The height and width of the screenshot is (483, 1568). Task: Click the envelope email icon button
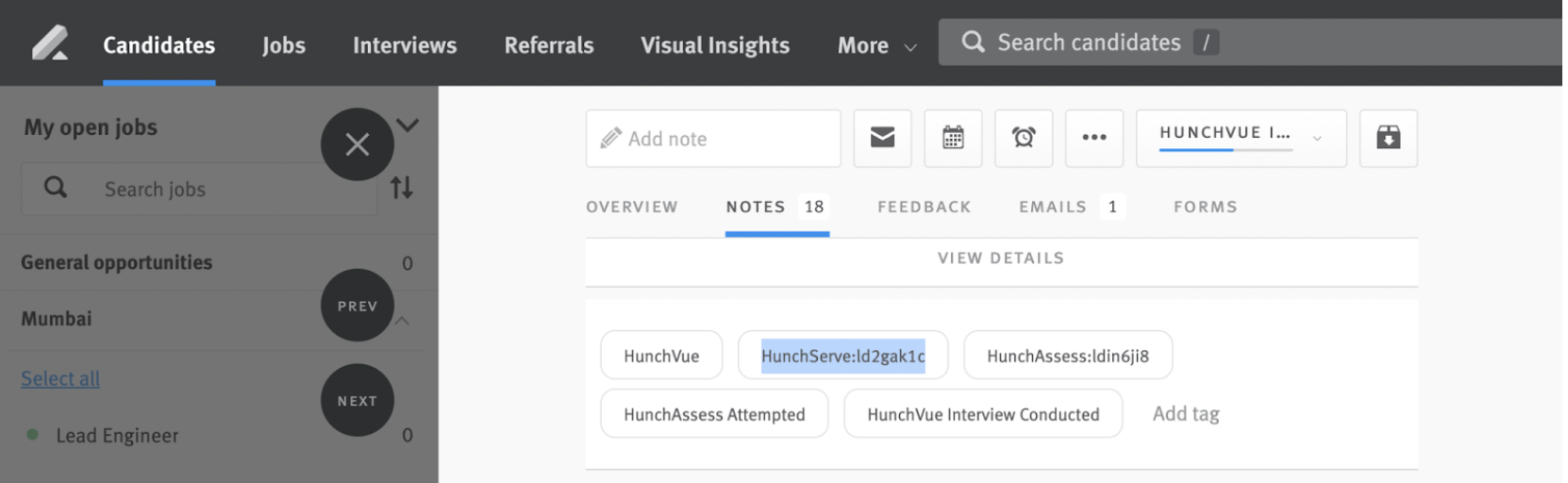coord(882,138)
